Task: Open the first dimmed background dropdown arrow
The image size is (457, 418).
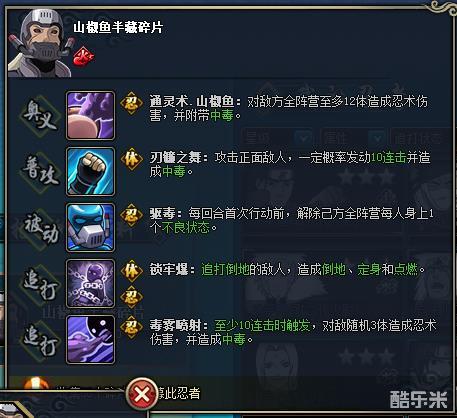Action: 303,137
